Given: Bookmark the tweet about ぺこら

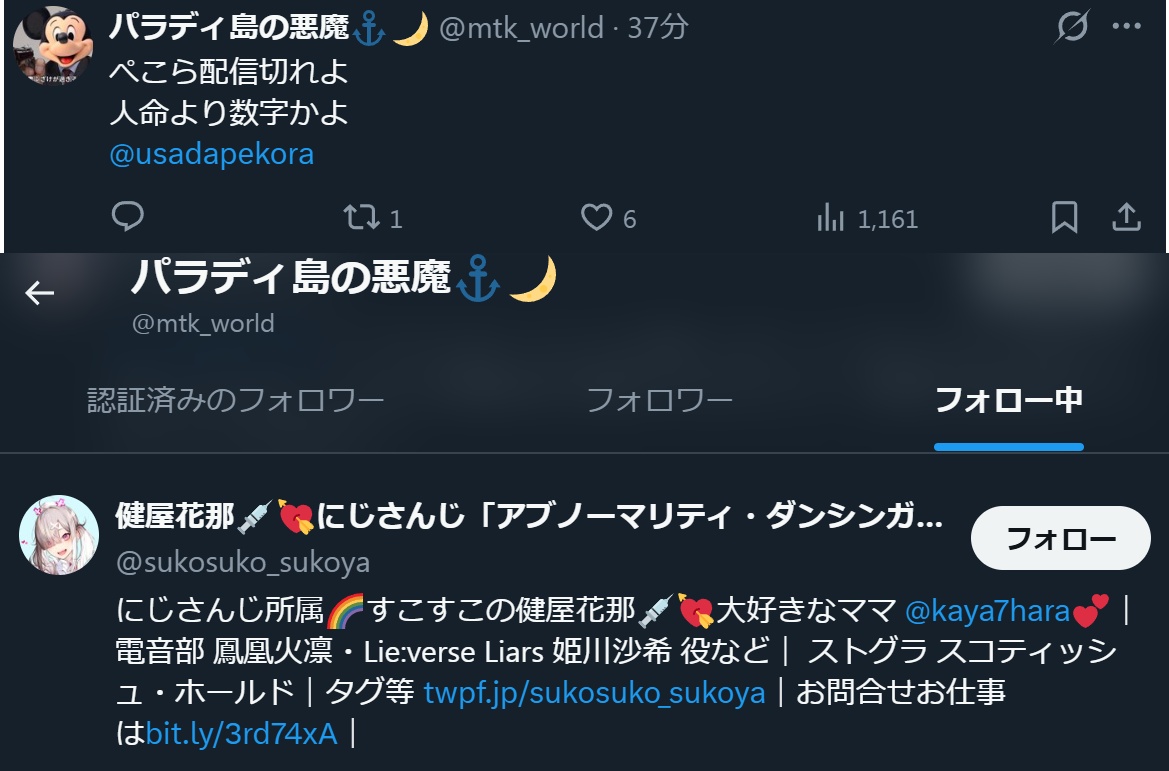Looking at the screenshot, I should point(1064,218).
